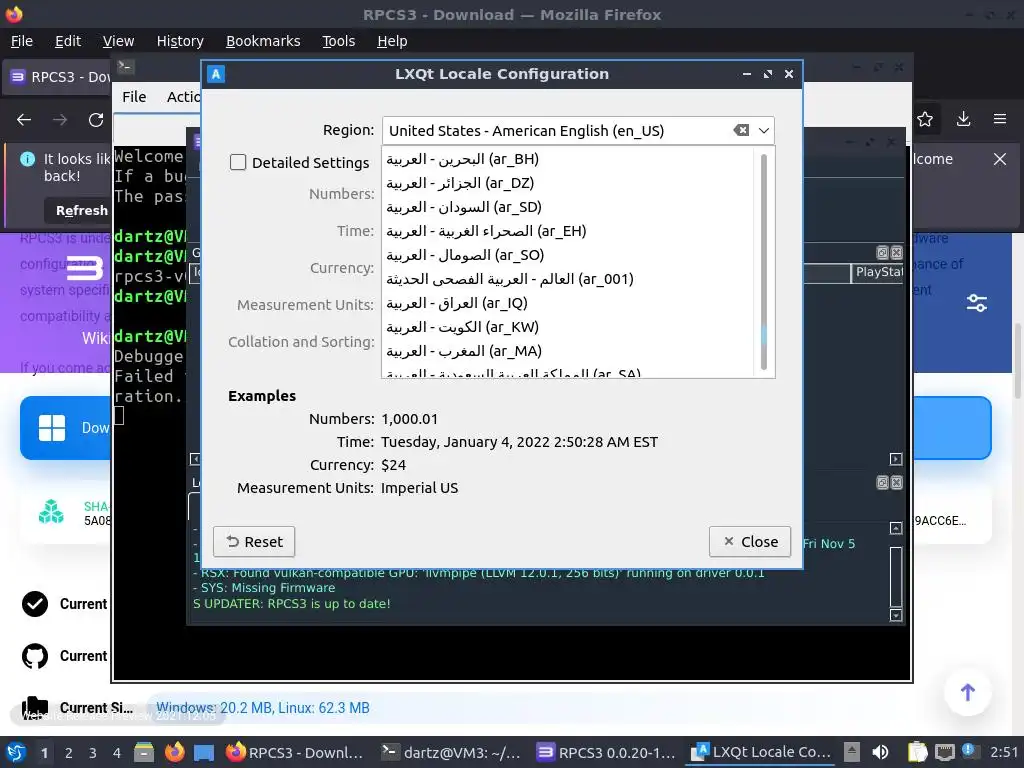Open Firefox File menu
1024x768 pixels.
22,41
